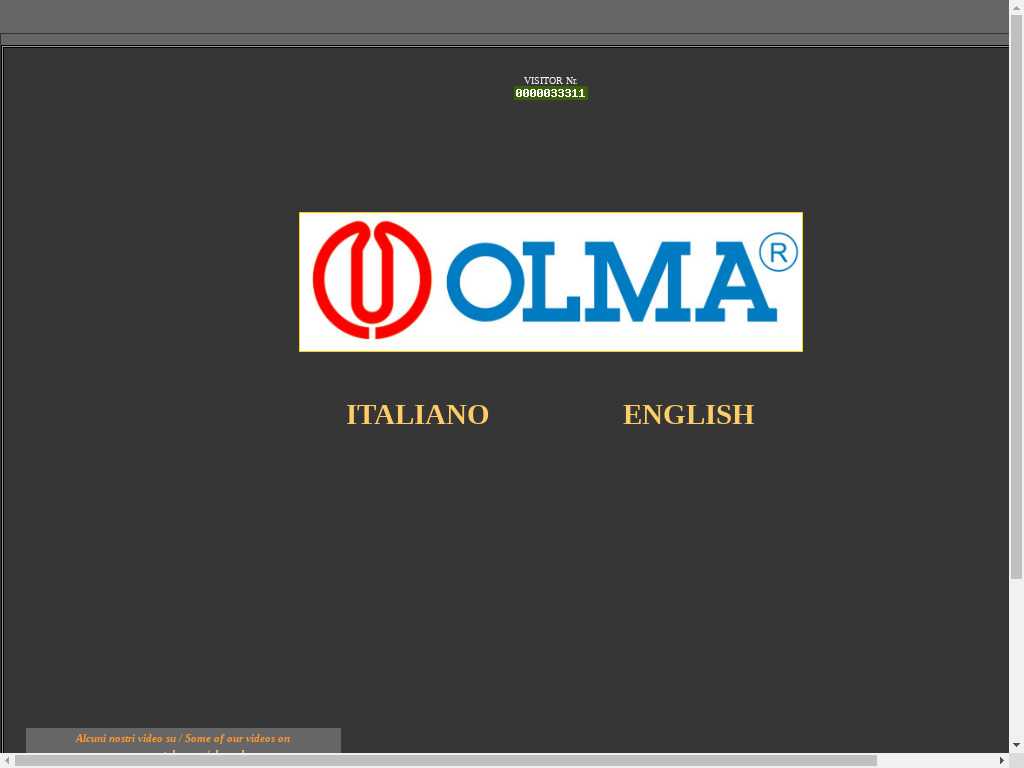Open the ENGLISH language version
The width and height of the screenshot is (1024, 768).
tap(688, 414)
